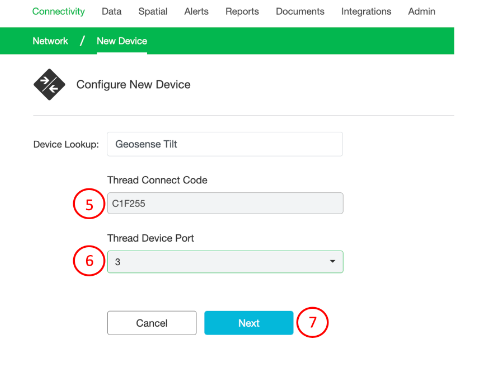Open the Data menu
Viewport: 495px width, 376px height.
point(111,12)
